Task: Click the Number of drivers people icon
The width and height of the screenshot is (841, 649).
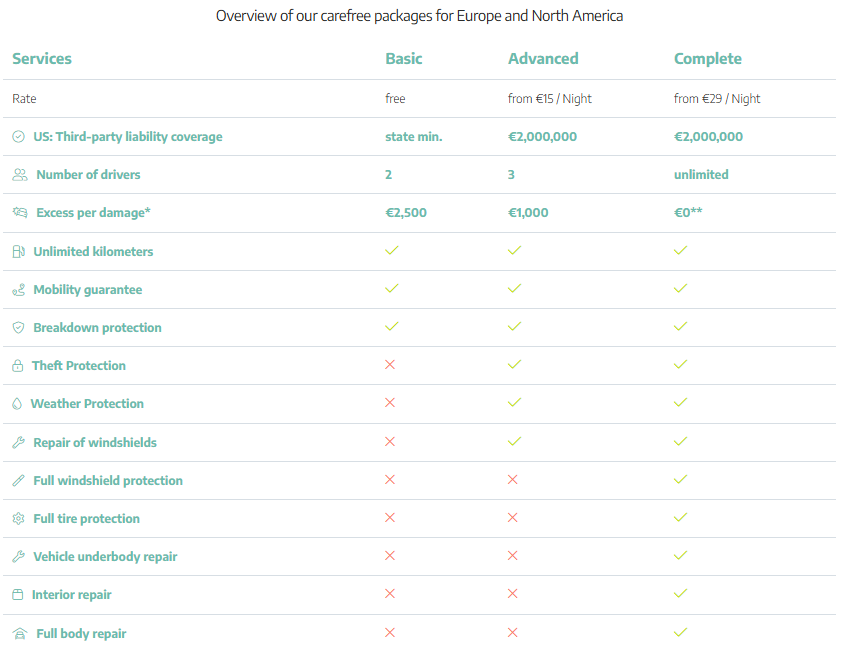Action: coord(20,175)
